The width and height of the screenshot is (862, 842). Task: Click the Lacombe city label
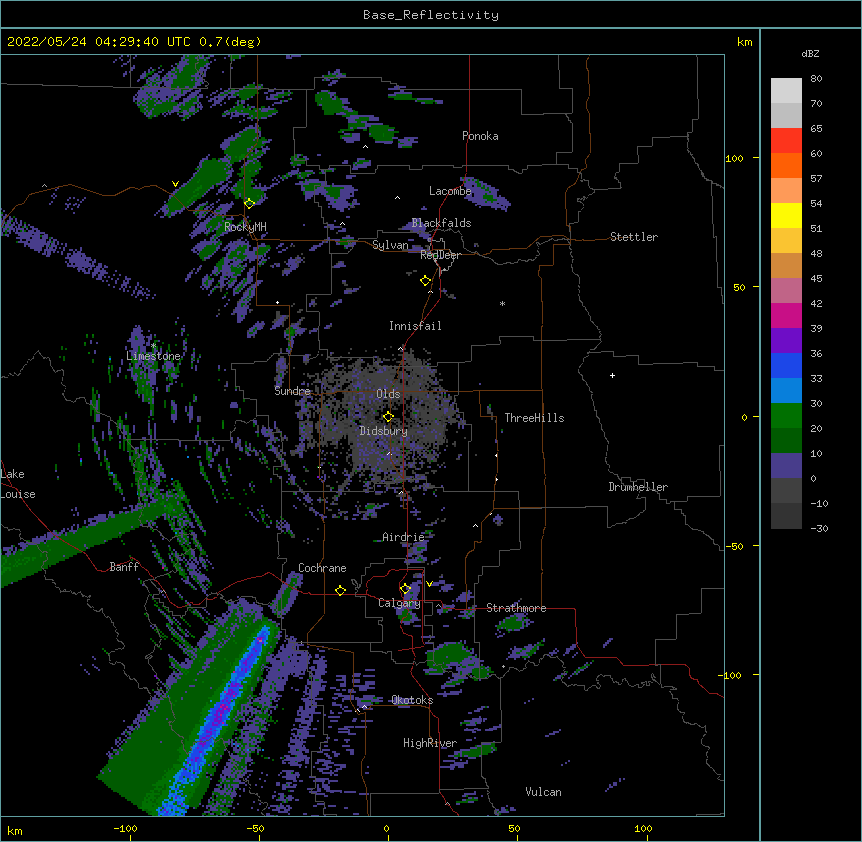(450, 191)
